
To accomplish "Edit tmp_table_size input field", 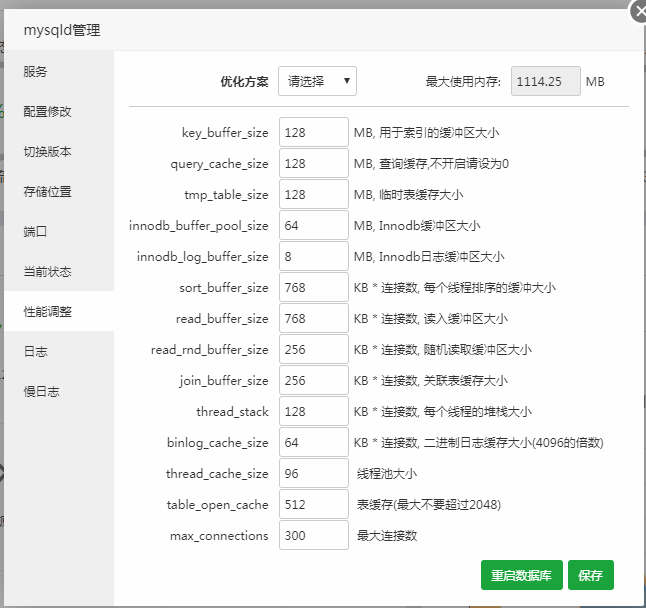I will (314, 194).
